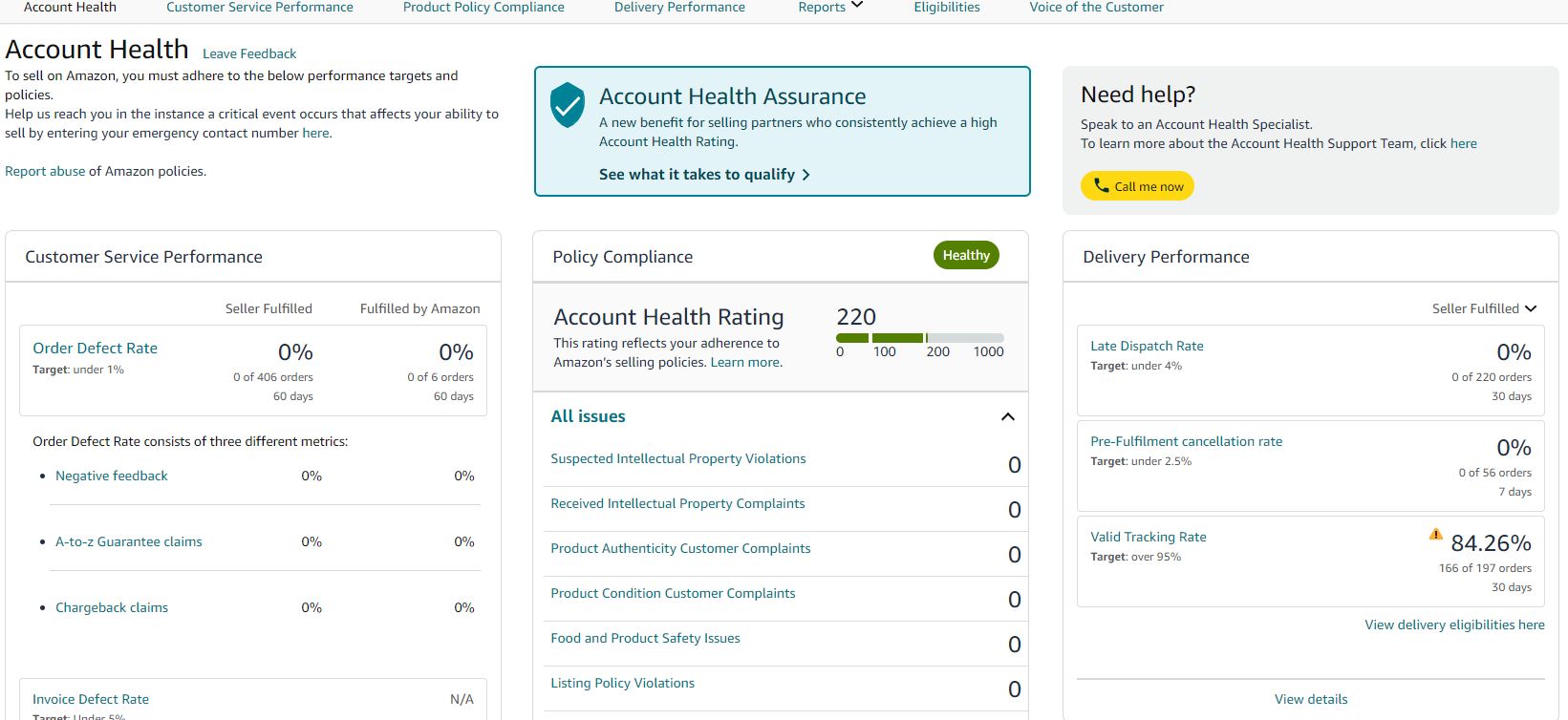This screenshot has height=720, width=1568.
Task: Click the Seller Fulfilled column header in Customer Service
Action: point(268,308)
